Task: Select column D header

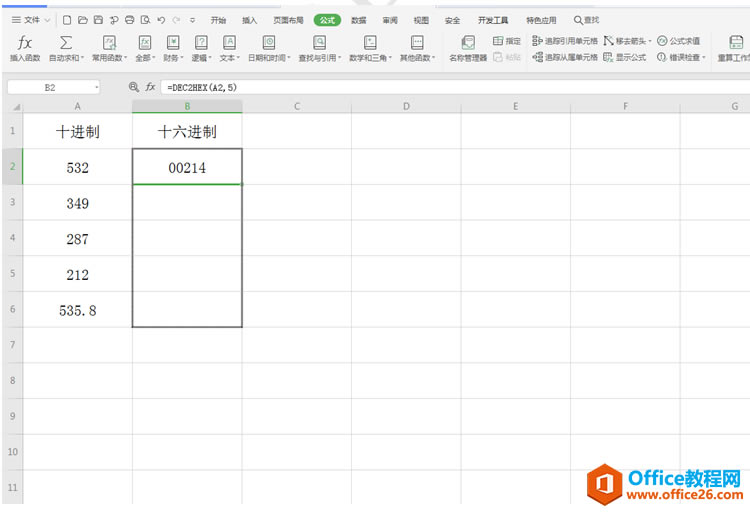Action: pos(406,106)
